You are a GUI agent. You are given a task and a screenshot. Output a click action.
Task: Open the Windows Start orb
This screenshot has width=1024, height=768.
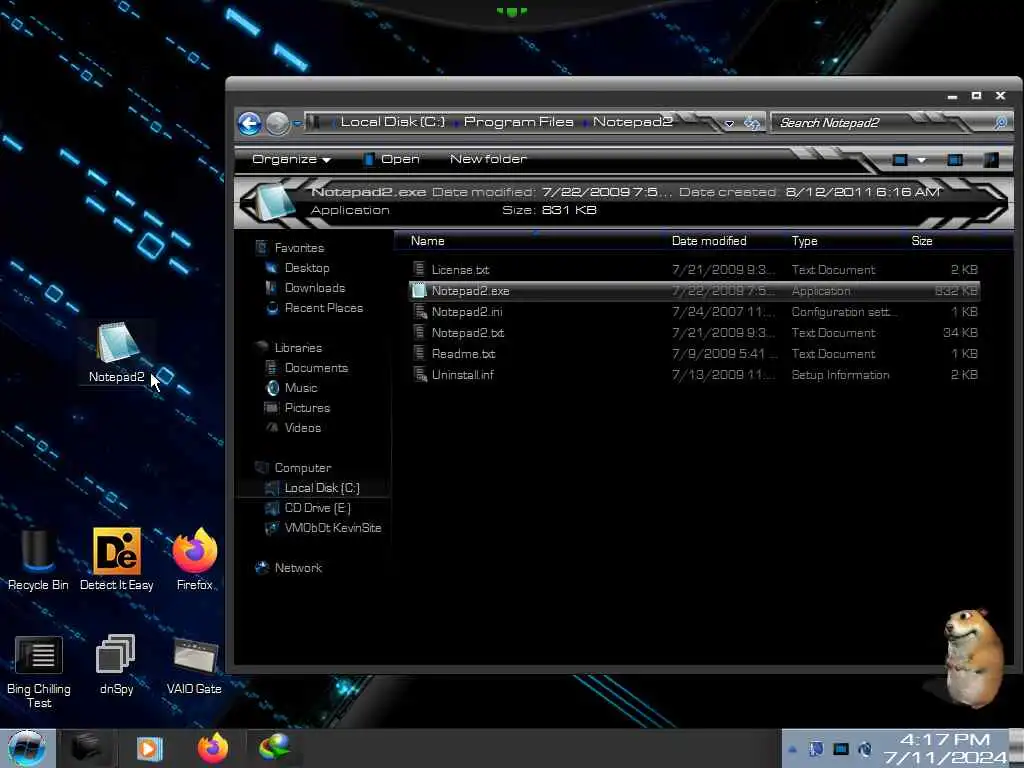[x=26, y=748]
